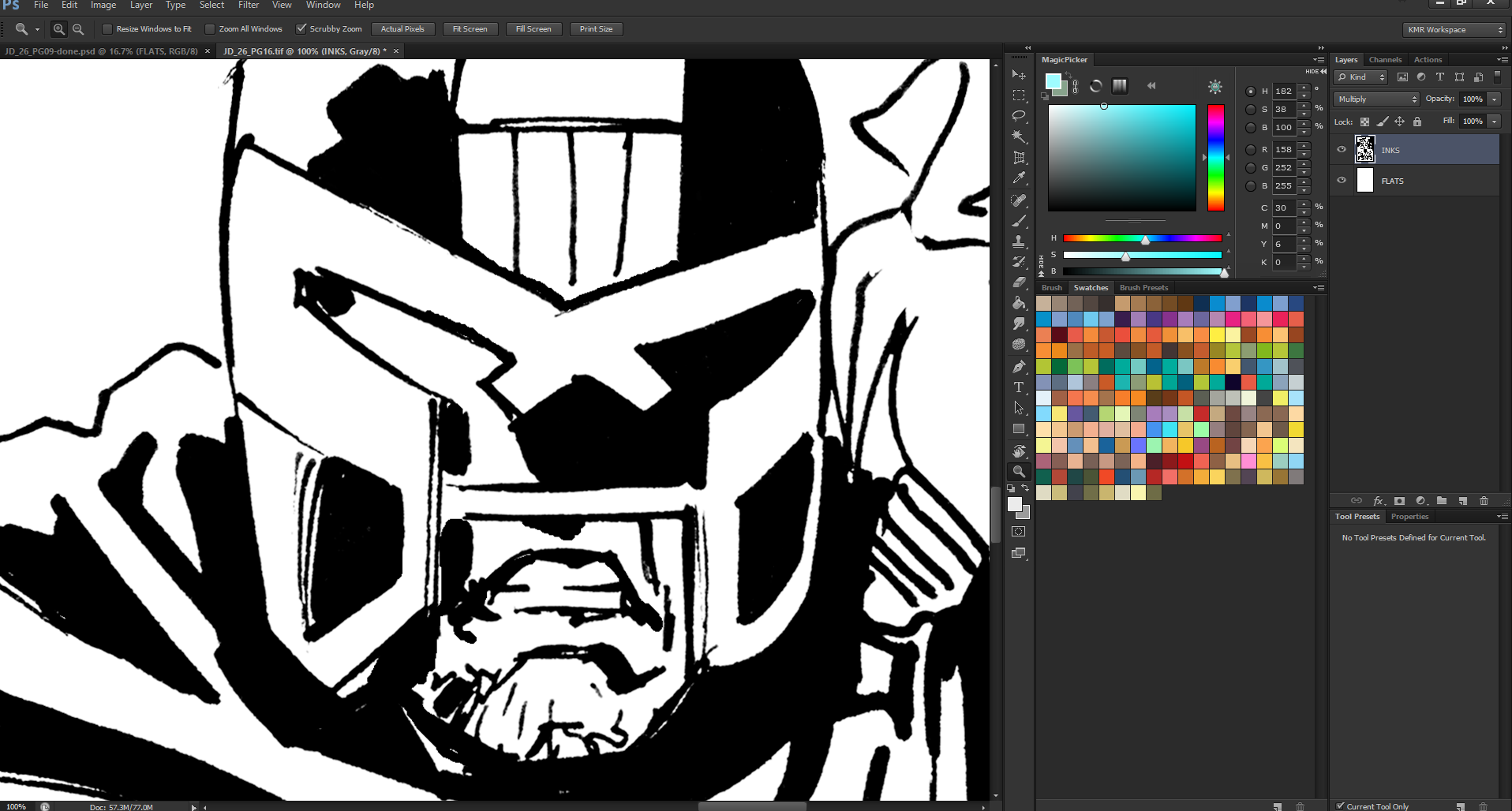This screenshot has height=811, width=1512.
Task: Select the Sponge tool
Action: (x=1019, y=345)
